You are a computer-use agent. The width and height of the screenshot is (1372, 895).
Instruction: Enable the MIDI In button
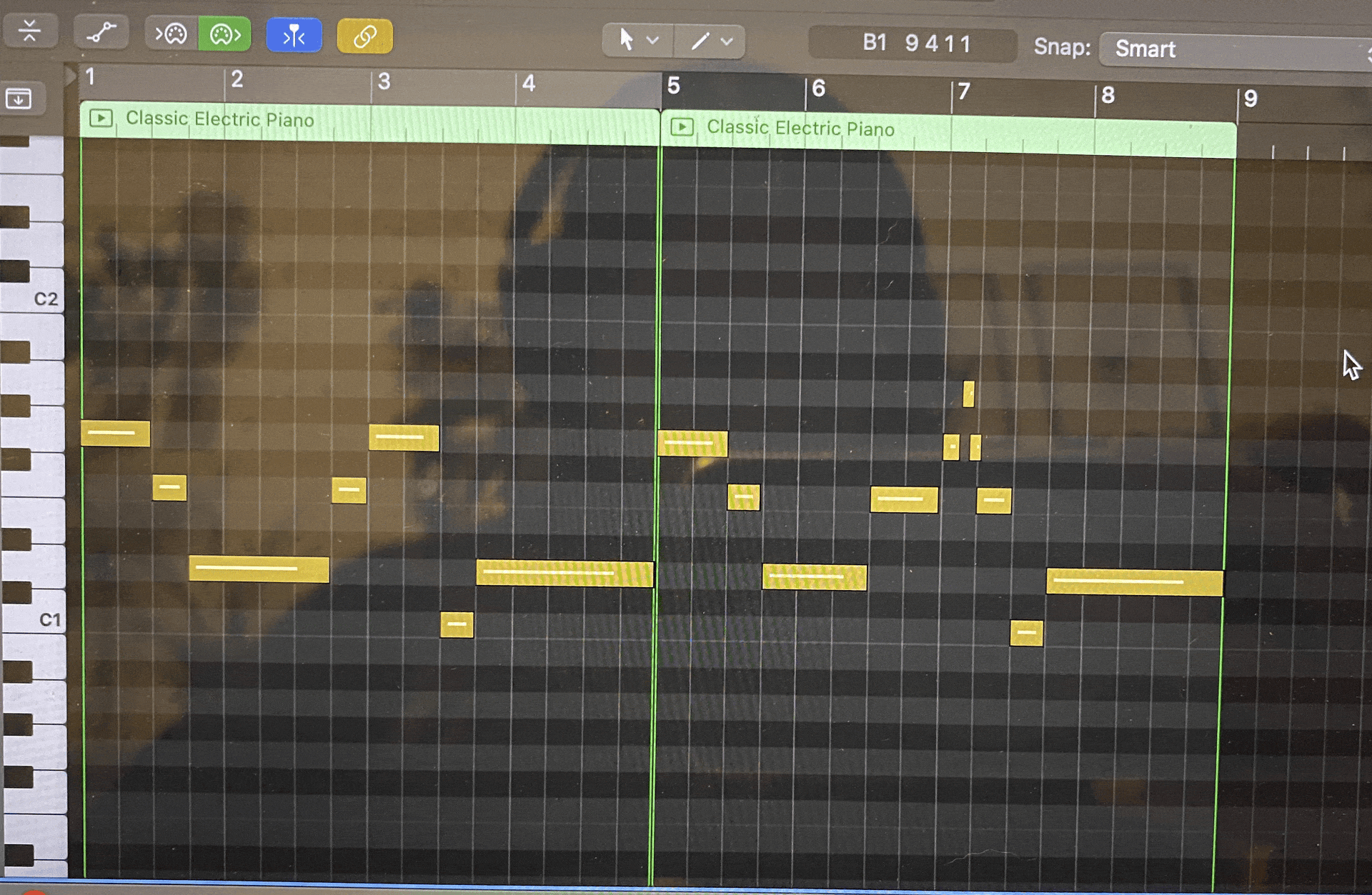[171, 34]
